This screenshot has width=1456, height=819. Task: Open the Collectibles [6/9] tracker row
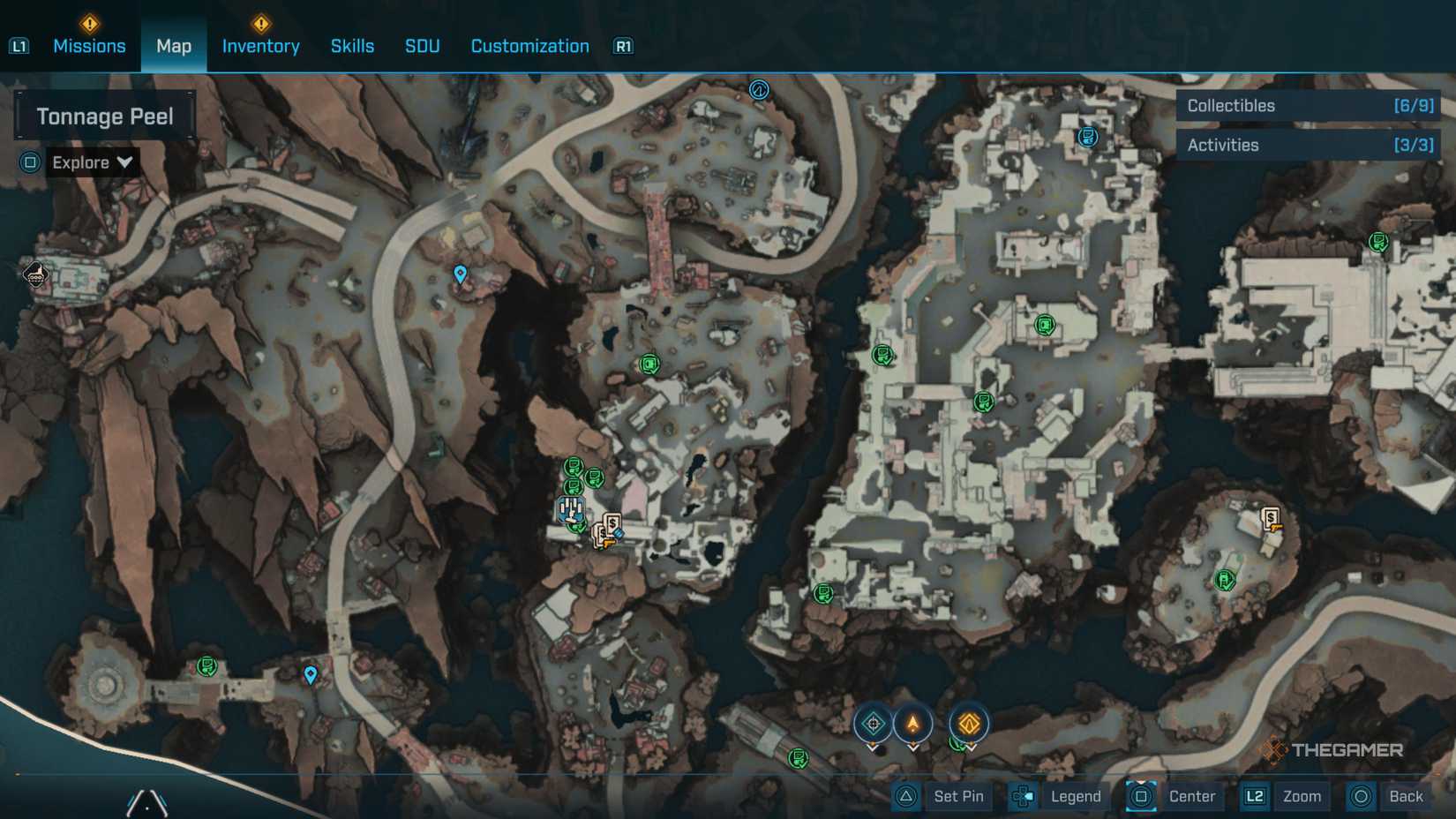point(1308,106)
